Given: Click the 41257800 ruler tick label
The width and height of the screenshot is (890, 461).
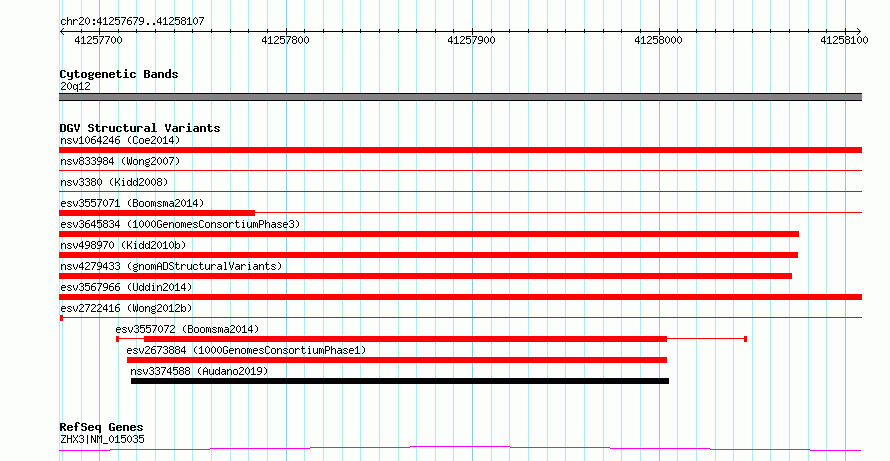Looking at the screenshot, I should (x=285, y=40).
